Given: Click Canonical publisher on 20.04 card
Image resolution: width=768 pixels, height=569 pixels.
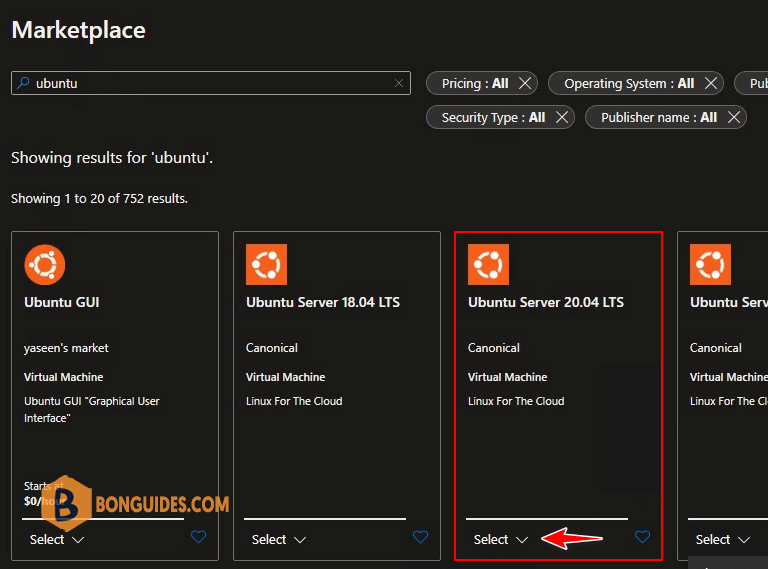Looking at the screenshot, I should coord(493,348).
